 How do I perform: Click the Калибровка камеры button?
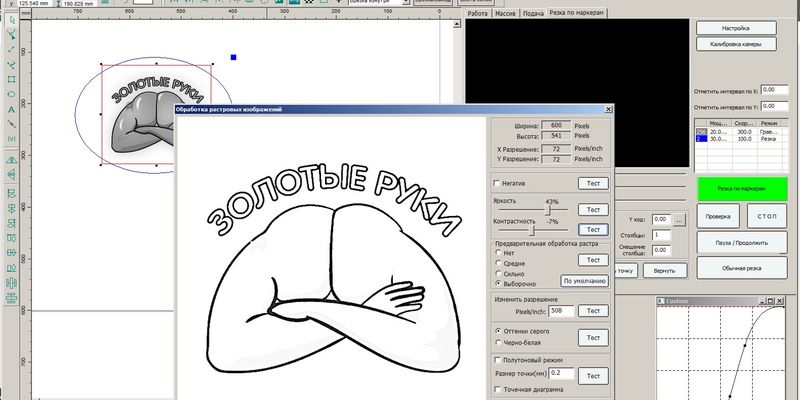736,44
